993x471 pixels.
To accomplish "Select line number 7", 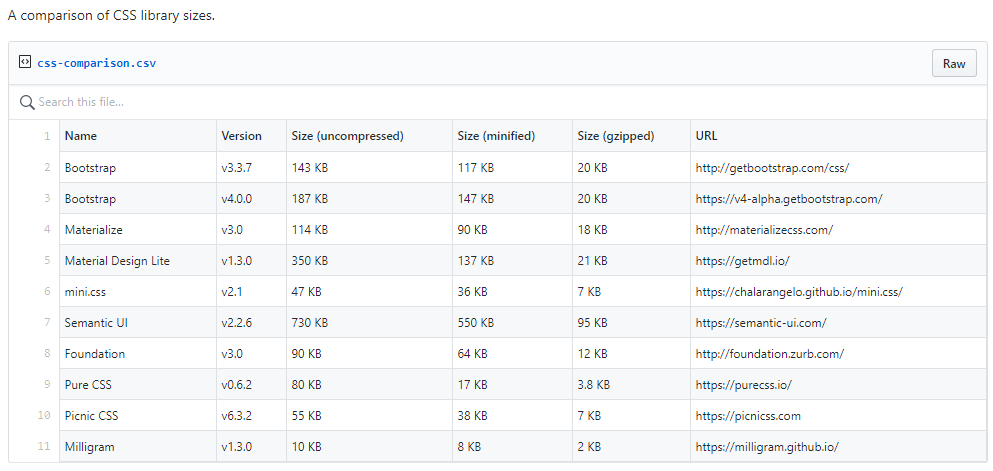I will (x=47, y=323).
